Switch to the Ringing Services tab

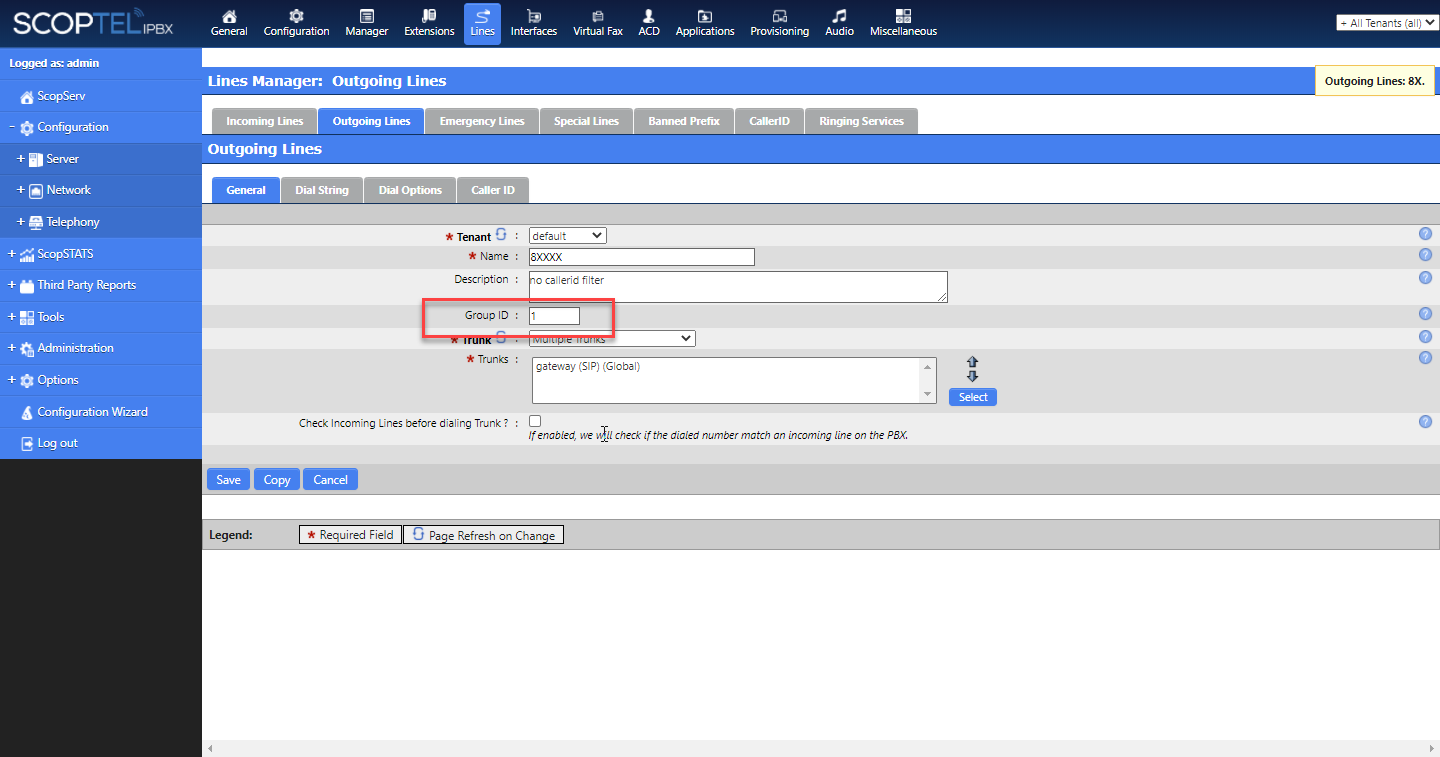point(861,121)
